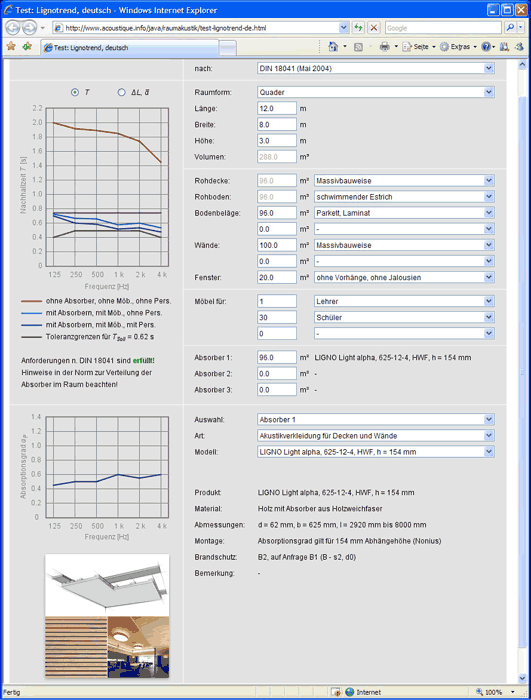The height and width of the screenshot is (700, 531).
Task: Refresh the page with the reload icon
Action: pos(358,28)
